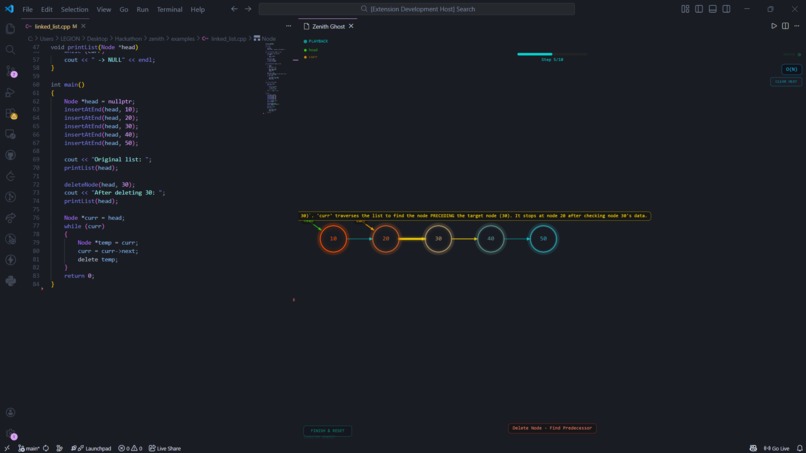Viewport: 806px width, 453px height.
Task: Expand examples folder breadcrumb
Action: point(182,39)
